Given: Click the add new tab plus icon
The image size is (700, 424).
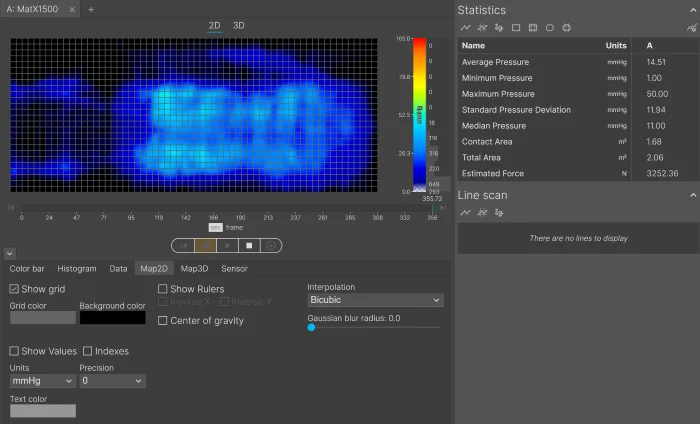Looking at the screenshot, I should point(90,9).
